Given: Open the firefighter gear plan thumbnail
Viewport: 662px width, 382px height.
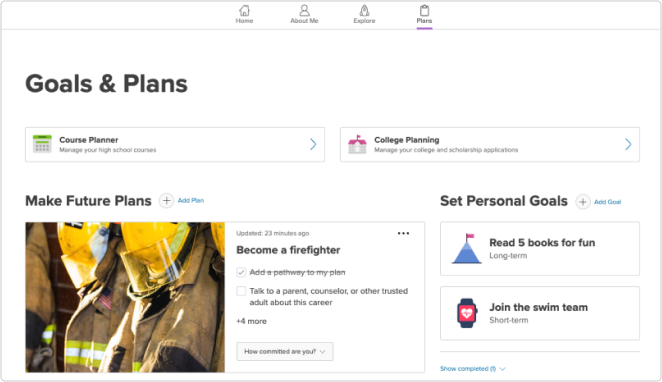Looking at the screenshot, I should [x=125, y=297].
